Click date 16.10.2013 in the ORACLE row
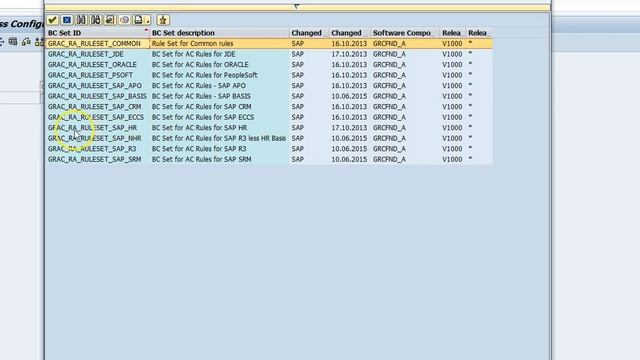Screen dimensions: 640x360 [x=349, y=64]
